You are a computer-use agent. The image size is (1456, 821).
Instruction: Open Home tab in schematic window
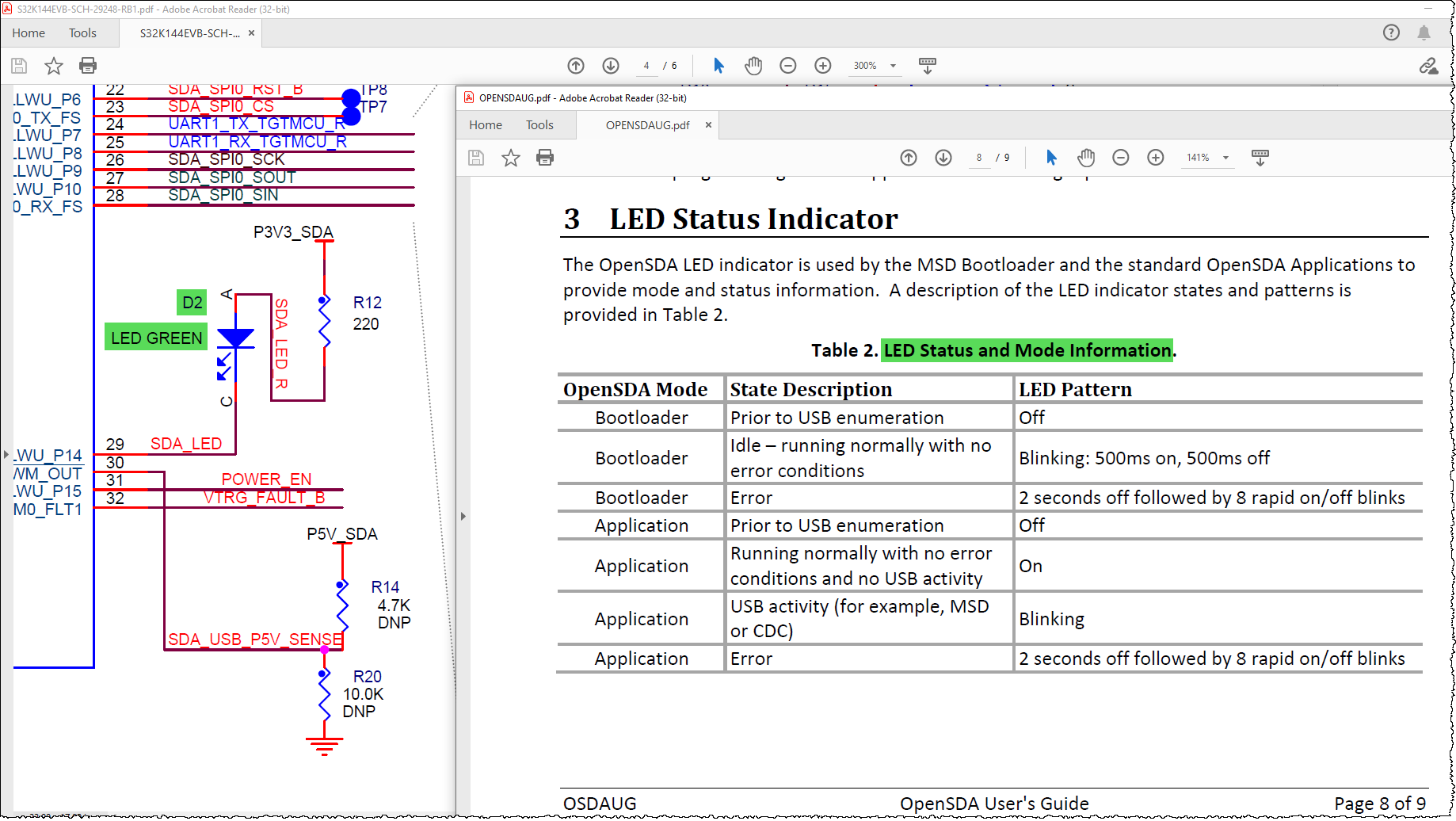pos(29,33)
